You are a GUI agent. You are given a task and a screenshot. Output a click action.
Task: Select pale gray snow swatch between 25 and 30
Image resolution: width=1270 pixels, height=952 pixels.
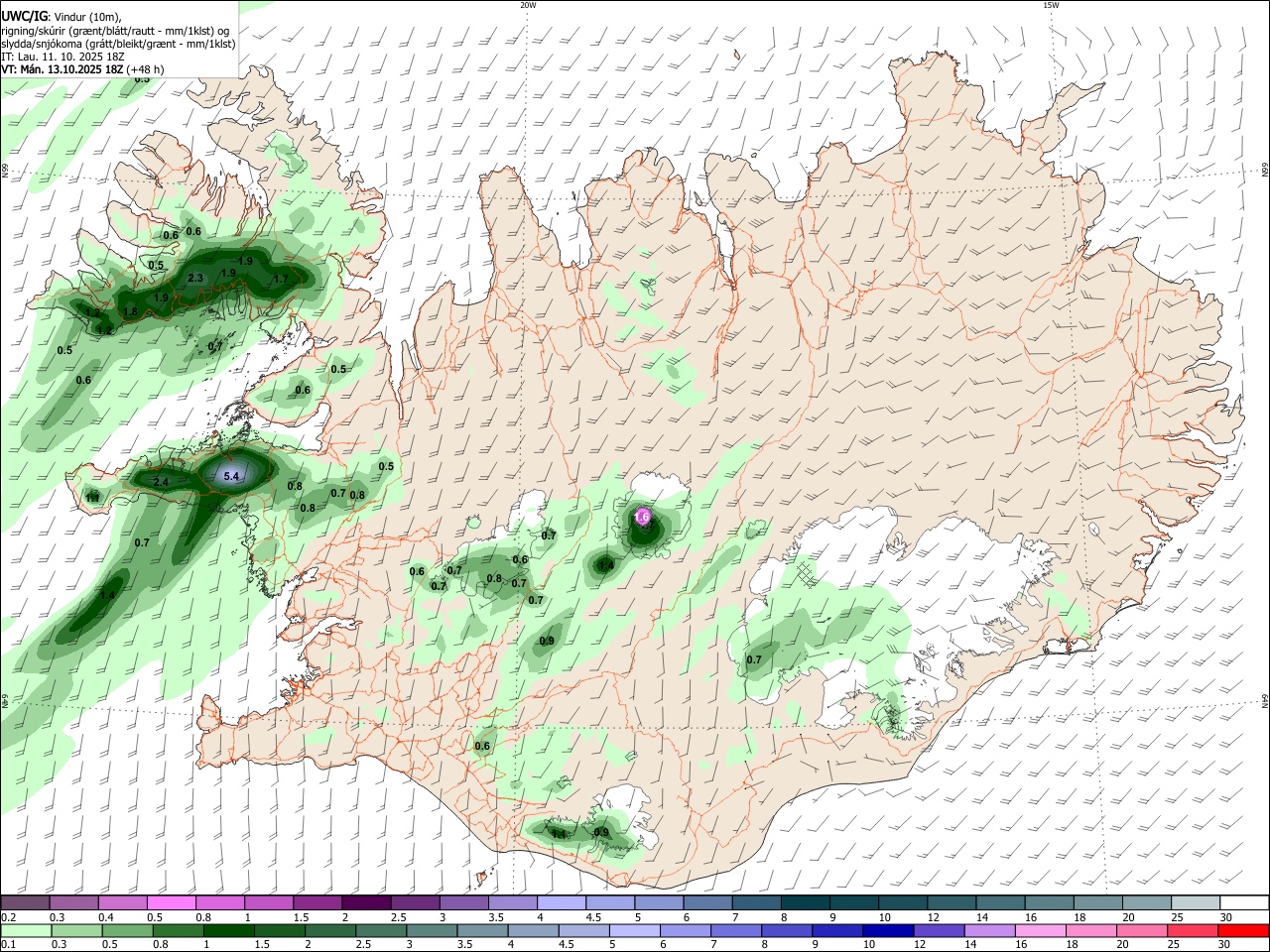tap(1195, 903)
